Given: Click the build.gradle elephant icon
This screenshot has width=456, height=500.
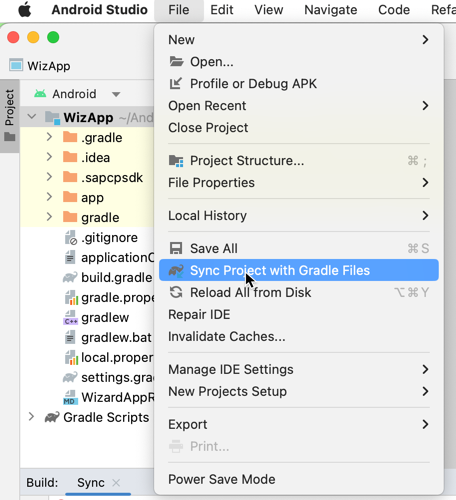Looking at the screenshot, I should pyautogui.click(x=70, y=278).
